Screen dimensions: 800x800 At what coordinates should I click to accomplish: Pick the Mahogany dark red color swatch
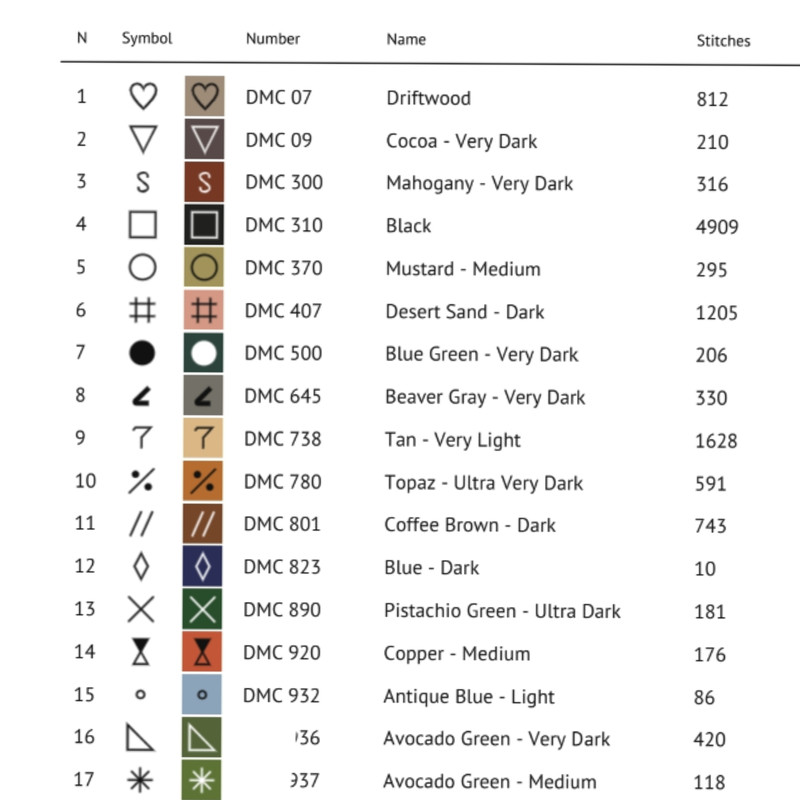204,182
